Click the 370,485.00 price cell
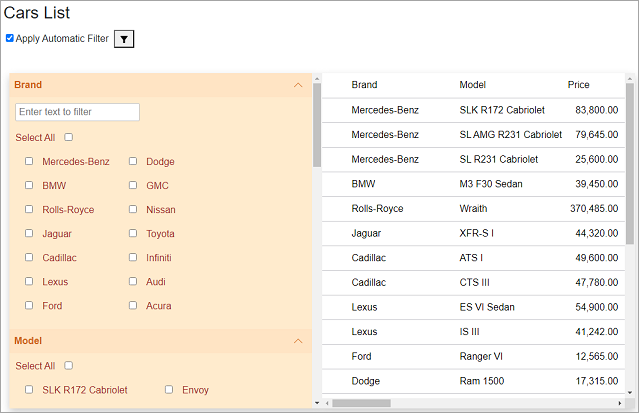639x413 pixels. [x=594, y=209]
